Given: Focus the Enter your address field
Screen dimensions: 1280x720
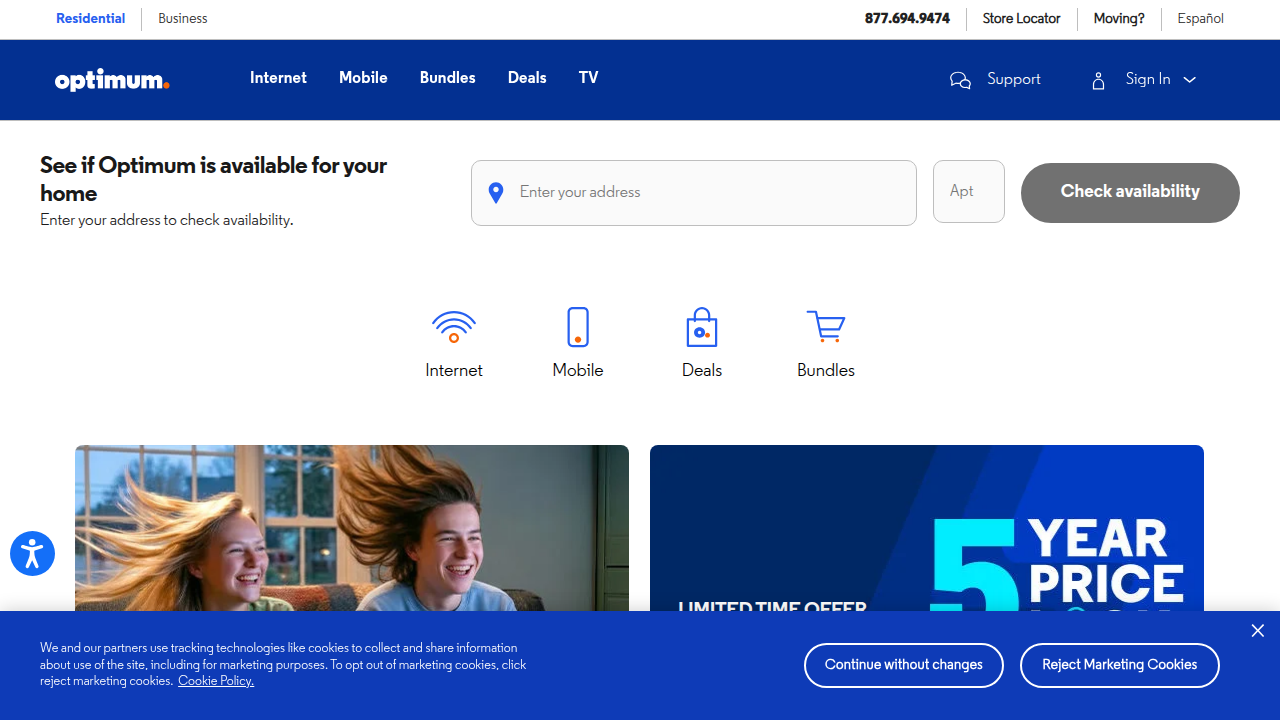Looking at the screenshot, I should pos(694,193).
